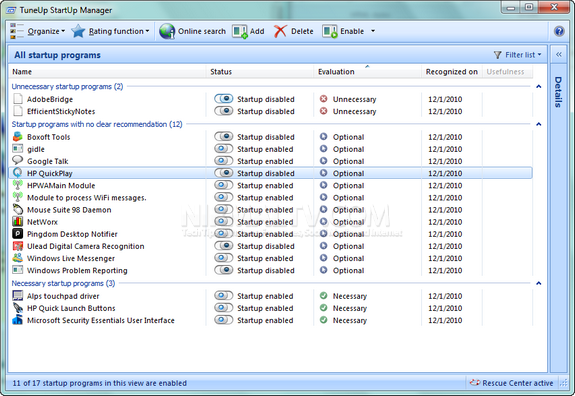Screen dimensions: 575x396
Task: Sort list by Evaluation column header
Action: pos(336,72)
